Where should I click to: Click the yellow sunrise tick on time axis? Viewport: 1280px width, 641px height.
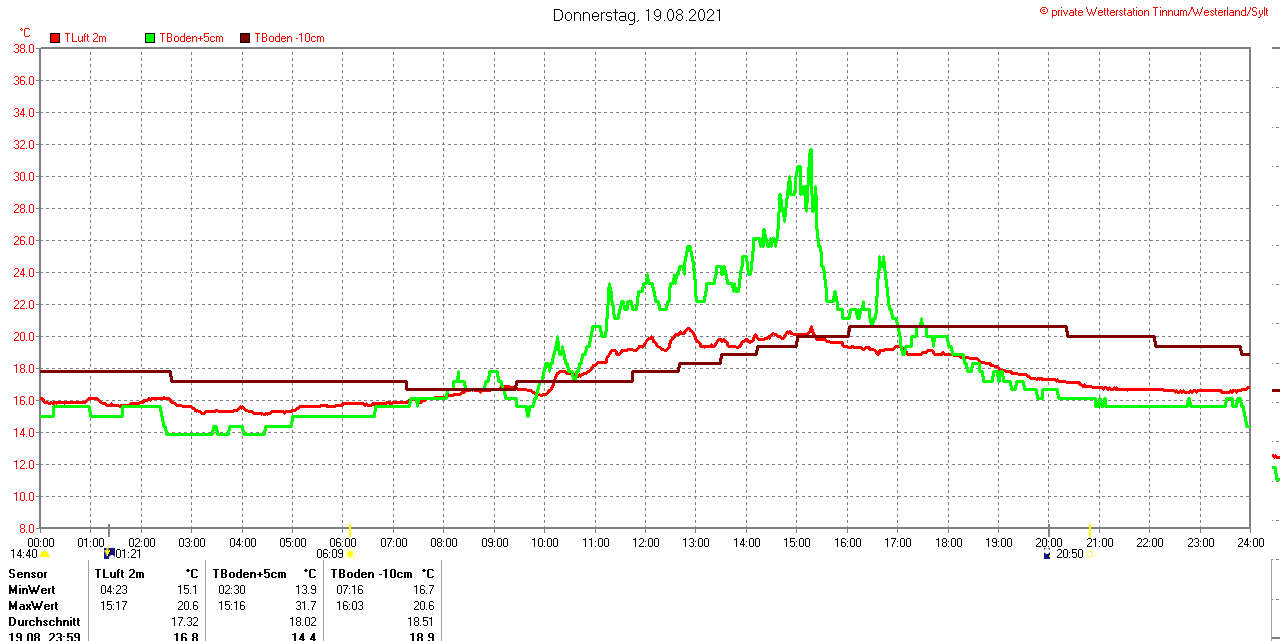(350, 527)
